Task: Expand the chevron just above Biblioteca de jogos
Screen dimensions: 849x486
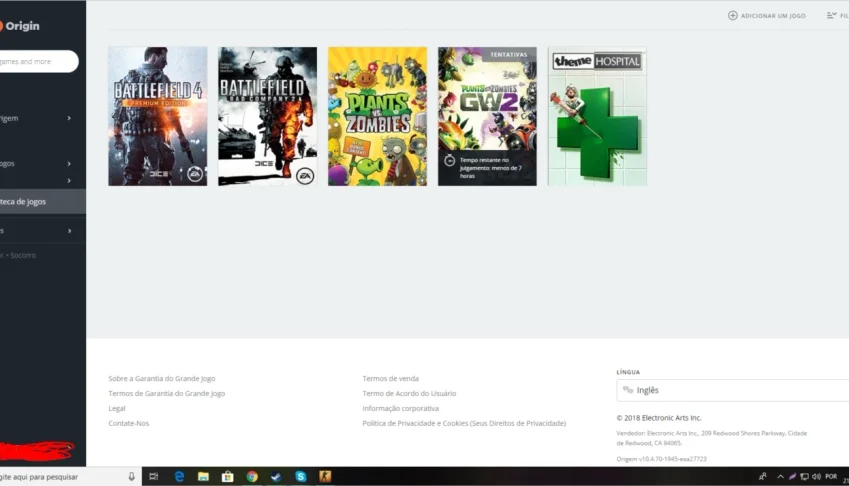Action: point(69,181)
